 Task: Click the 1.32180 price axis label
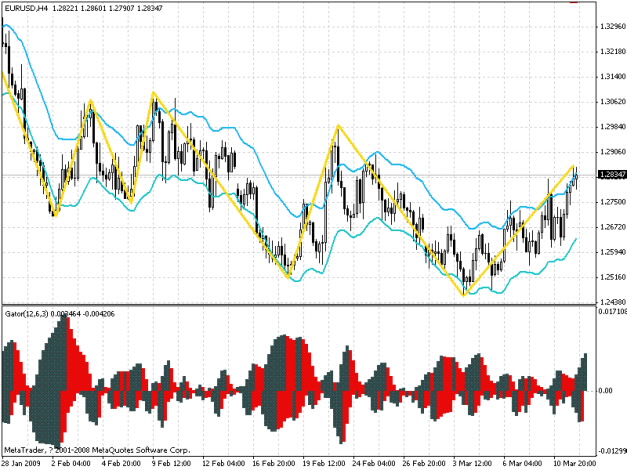coord(613,52)
